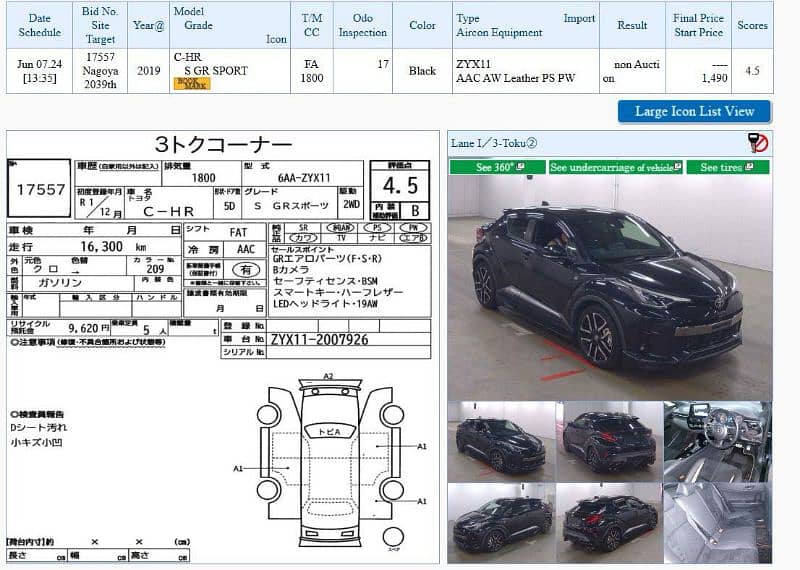The width and height of the screenshot is (800, 570).
Task: Click the chassis number ZYX11-2007926
Action: [x=319, y=340]
